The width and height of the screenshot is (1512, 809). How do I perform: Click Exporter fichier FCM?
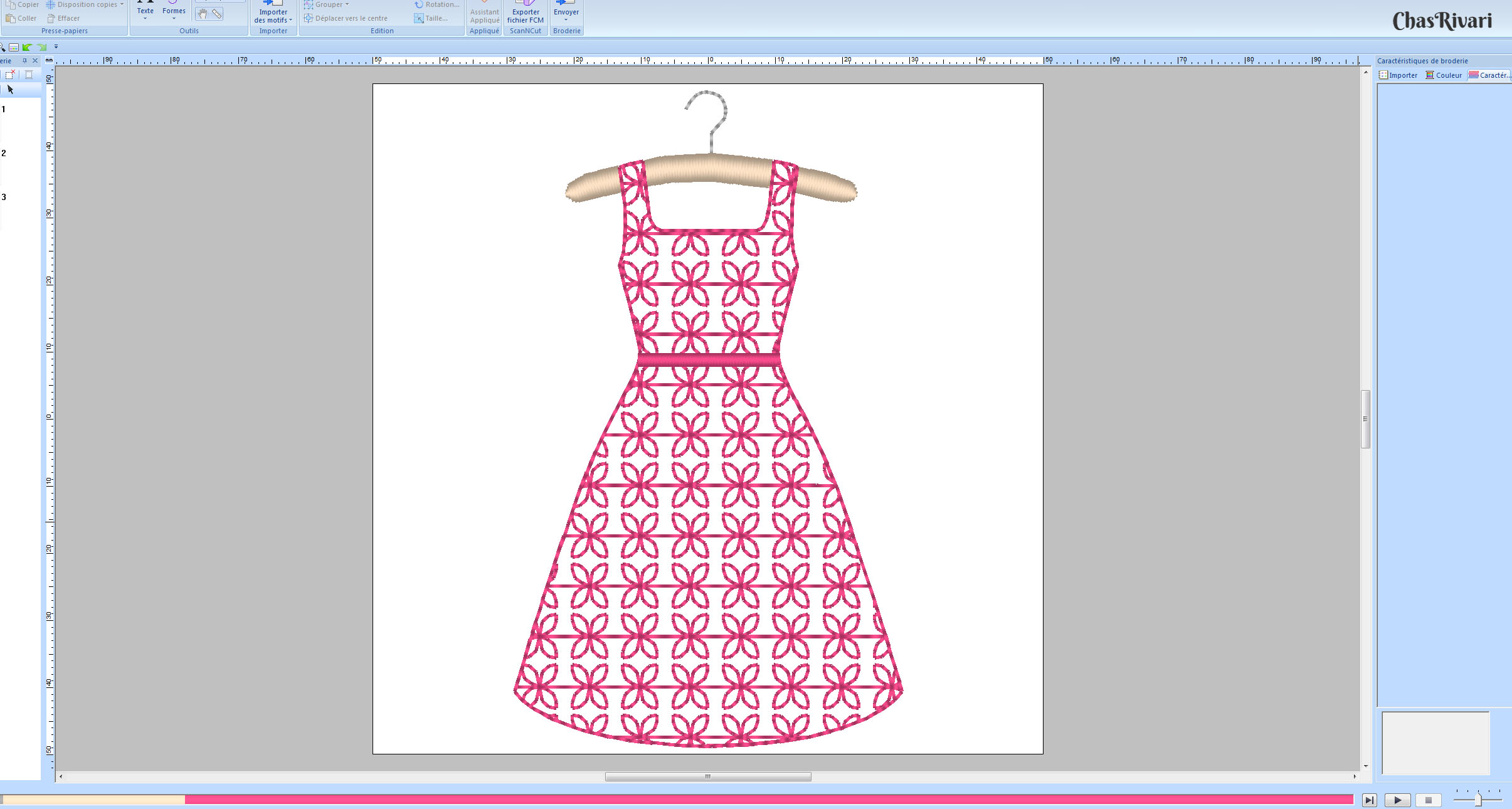coord(526,13)
